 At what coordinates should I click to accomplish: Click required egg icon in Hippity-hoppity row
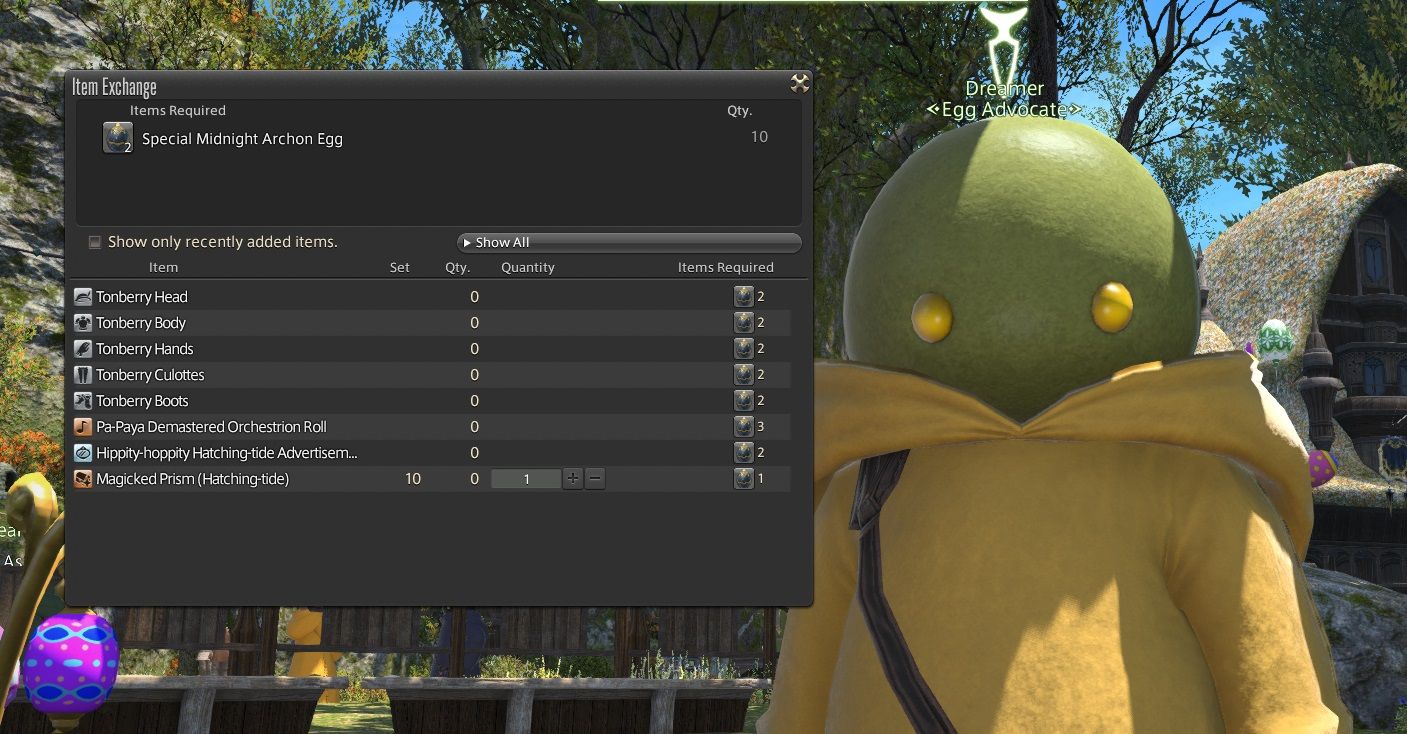pos(743,453)
